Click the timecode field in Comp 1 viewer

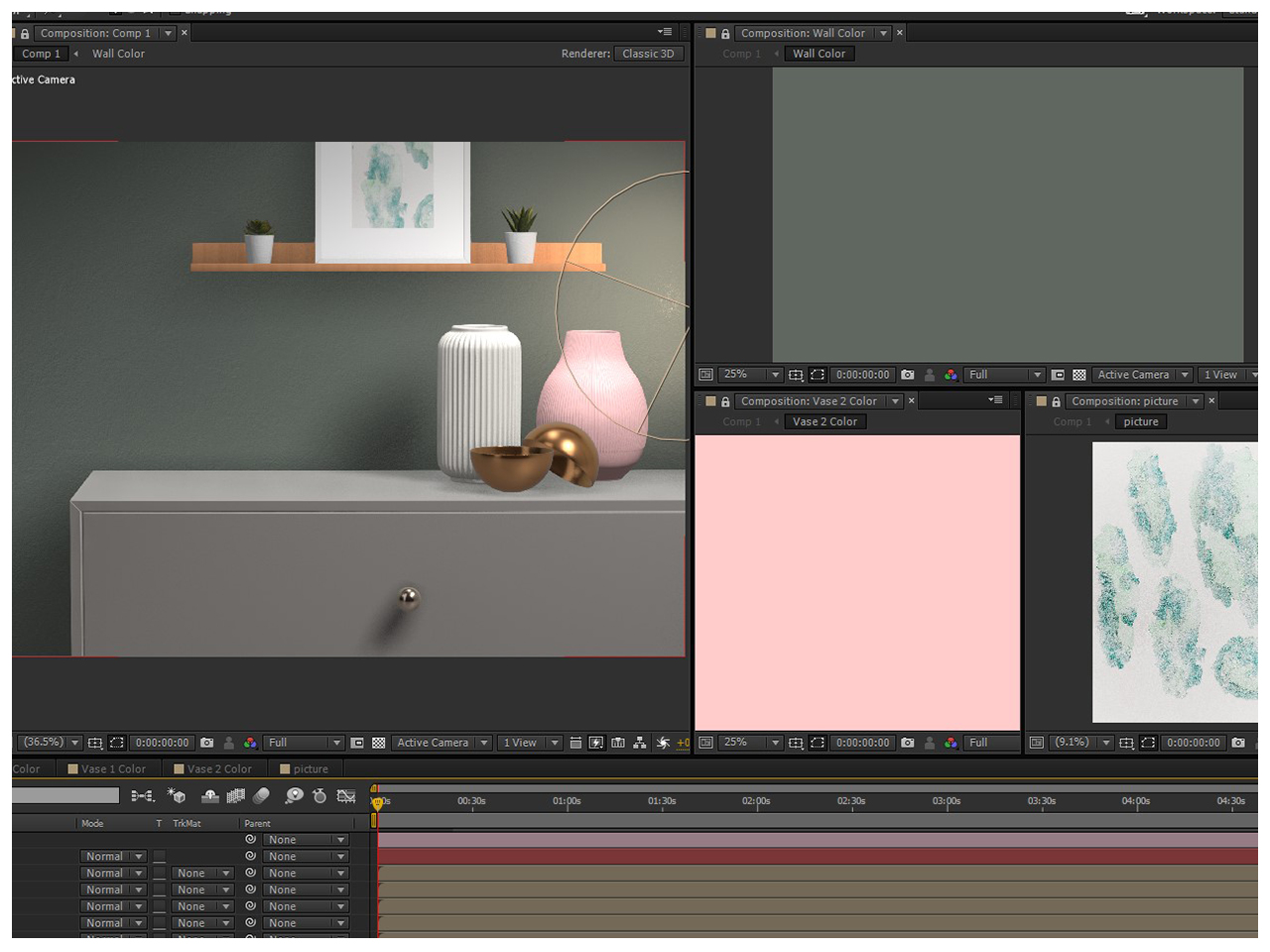[x=162, y=743]
